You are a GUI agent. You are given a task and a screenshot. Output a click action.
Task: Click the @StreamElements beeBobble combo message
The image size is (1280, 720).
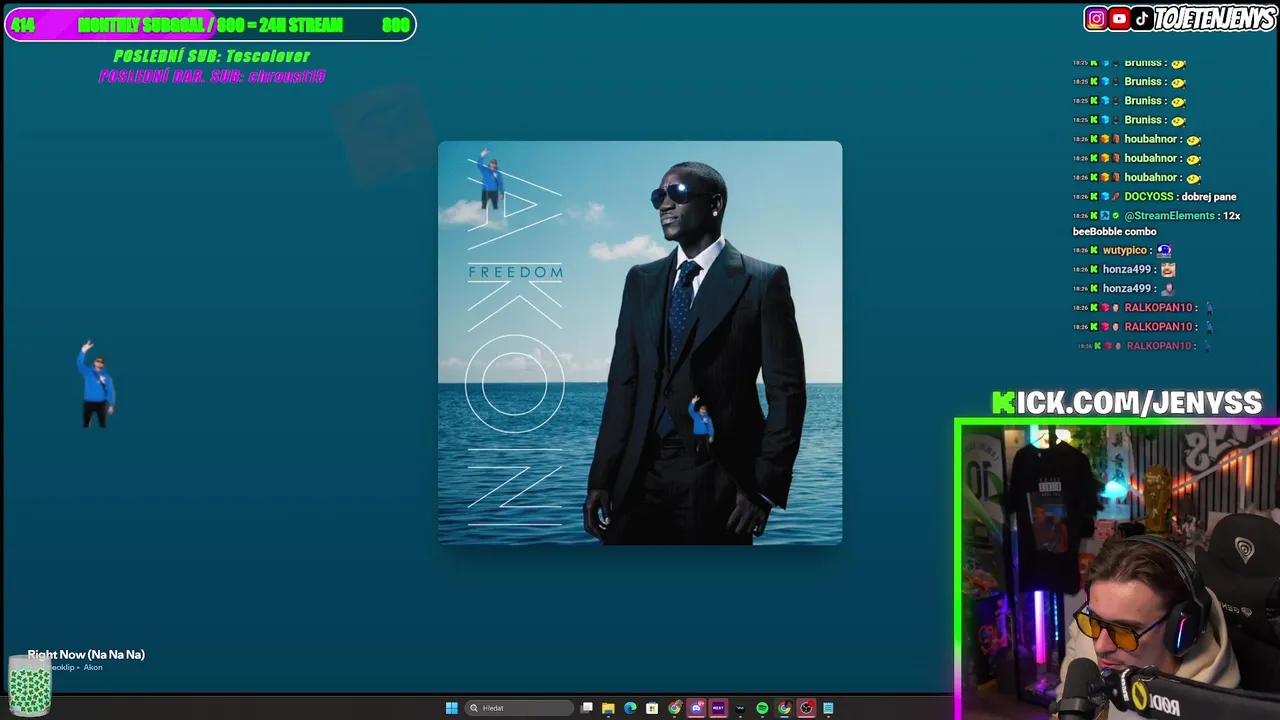pos(1157,223)
